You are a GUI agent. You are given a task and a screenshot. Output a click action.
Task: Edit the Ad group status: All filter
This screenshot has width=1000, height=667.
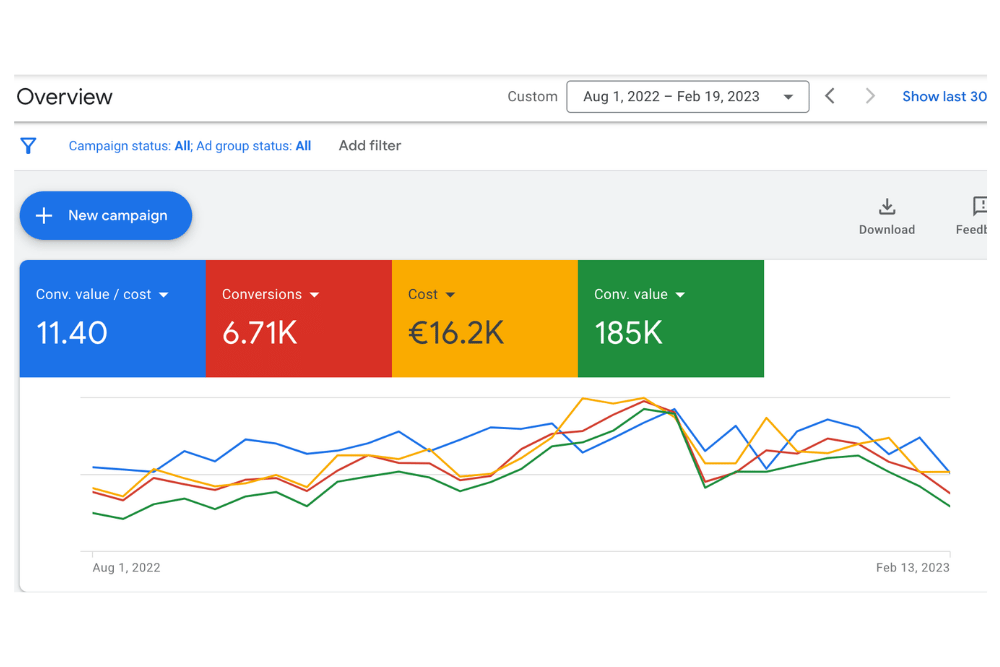(254, 146)
